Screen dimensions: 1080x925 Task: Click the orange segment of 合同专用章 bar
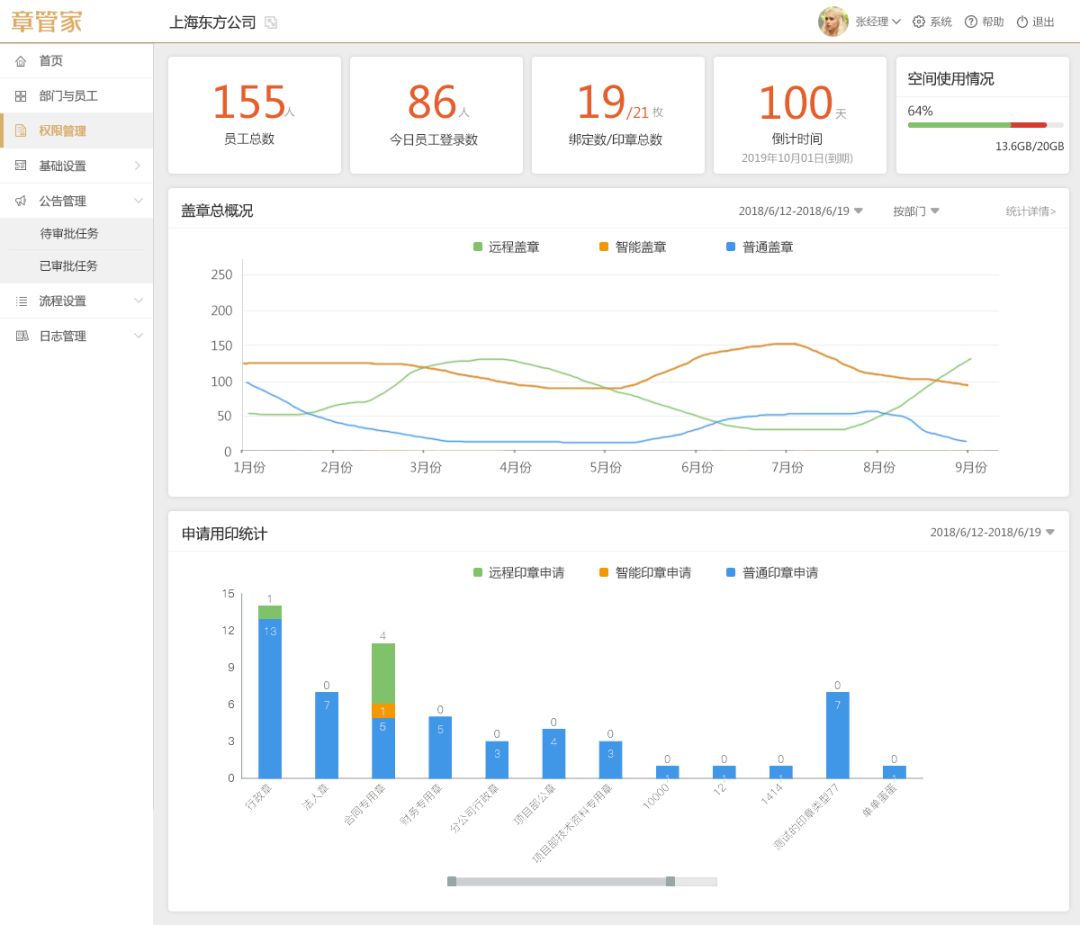(384, 711)
